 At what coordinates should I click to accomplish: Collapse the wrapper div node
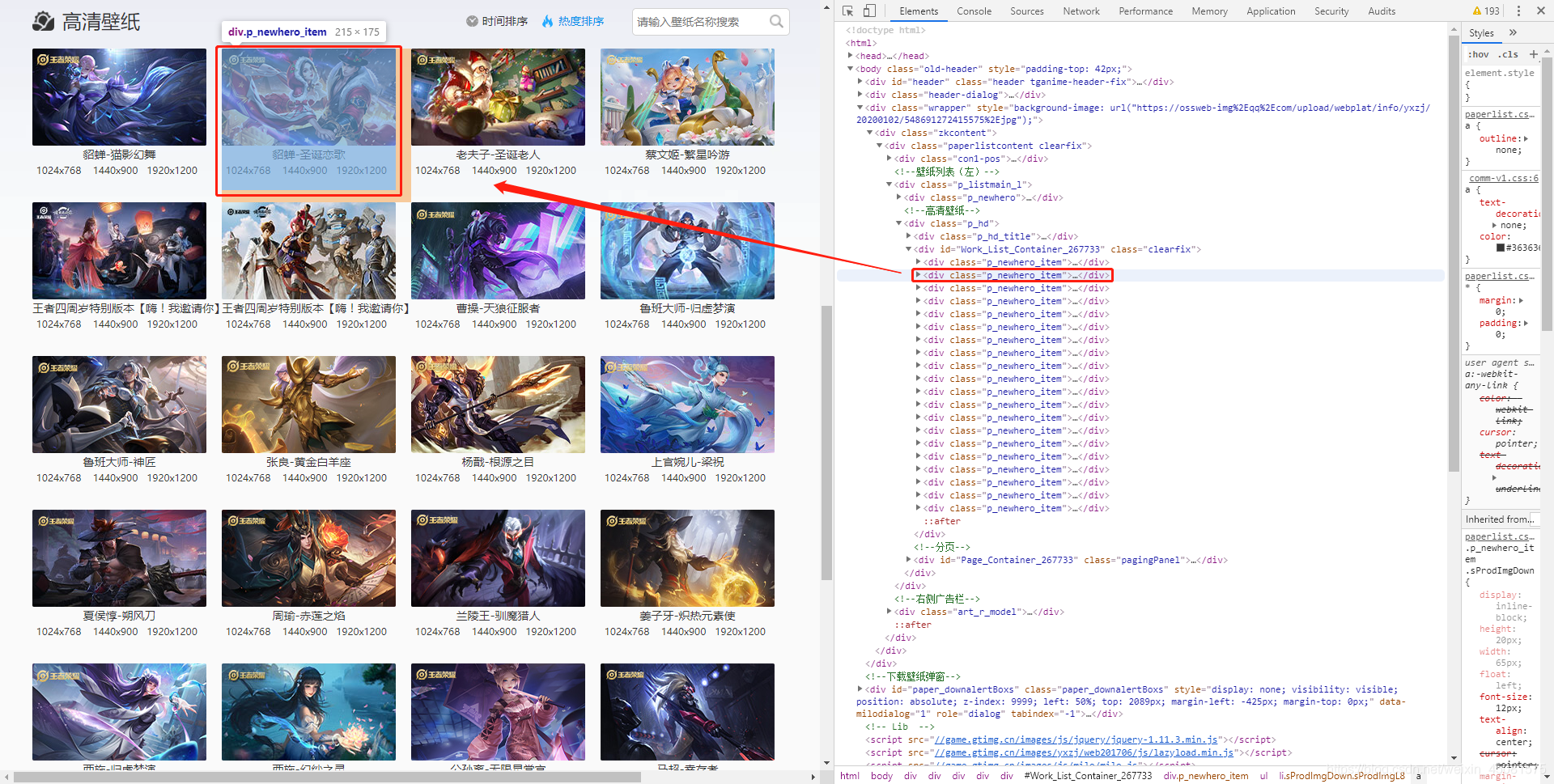tap(860, 108)
